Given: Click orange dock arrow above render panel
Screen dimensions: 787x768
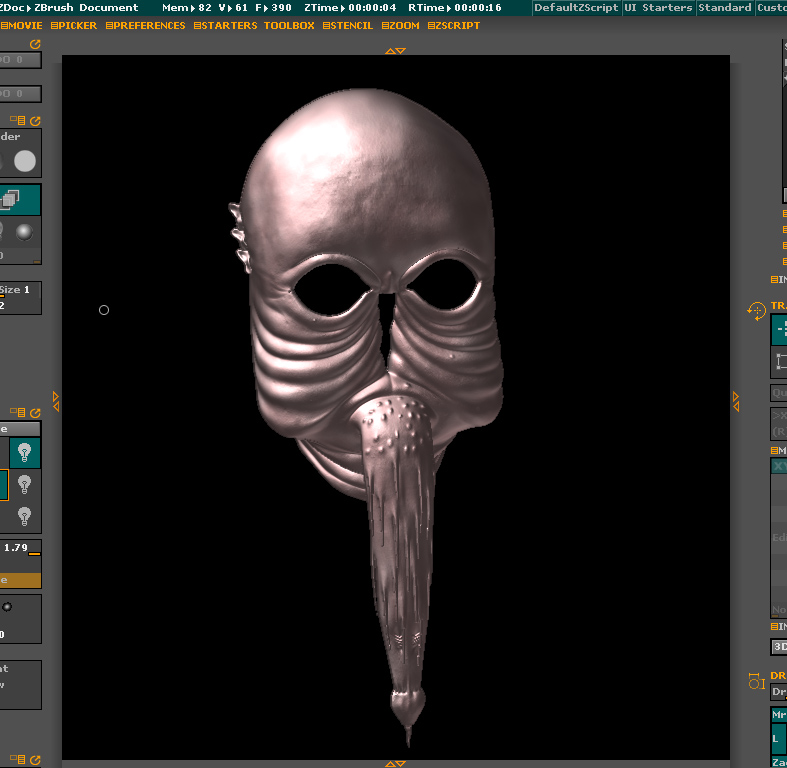Looking at the screenshot, I should (x=35, y=120).
